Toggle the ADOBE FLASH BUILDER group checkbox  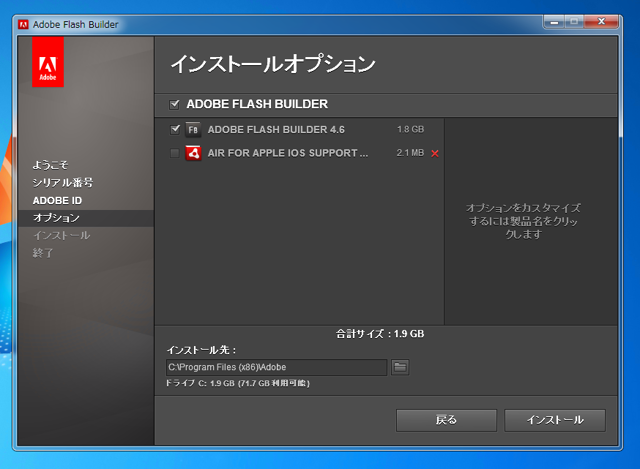pyautogui.click(x=174, y=104)
